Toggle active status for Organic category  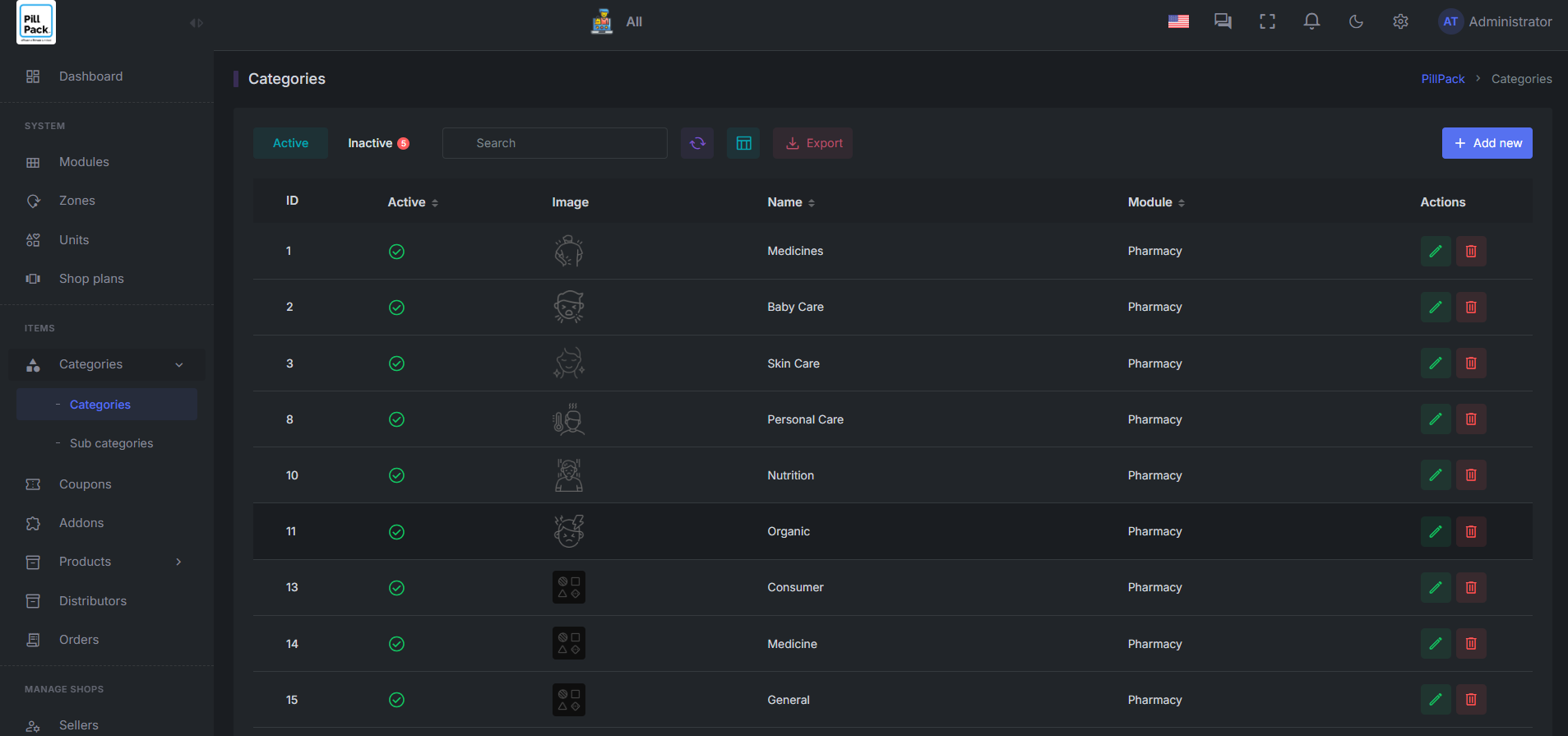396,532
